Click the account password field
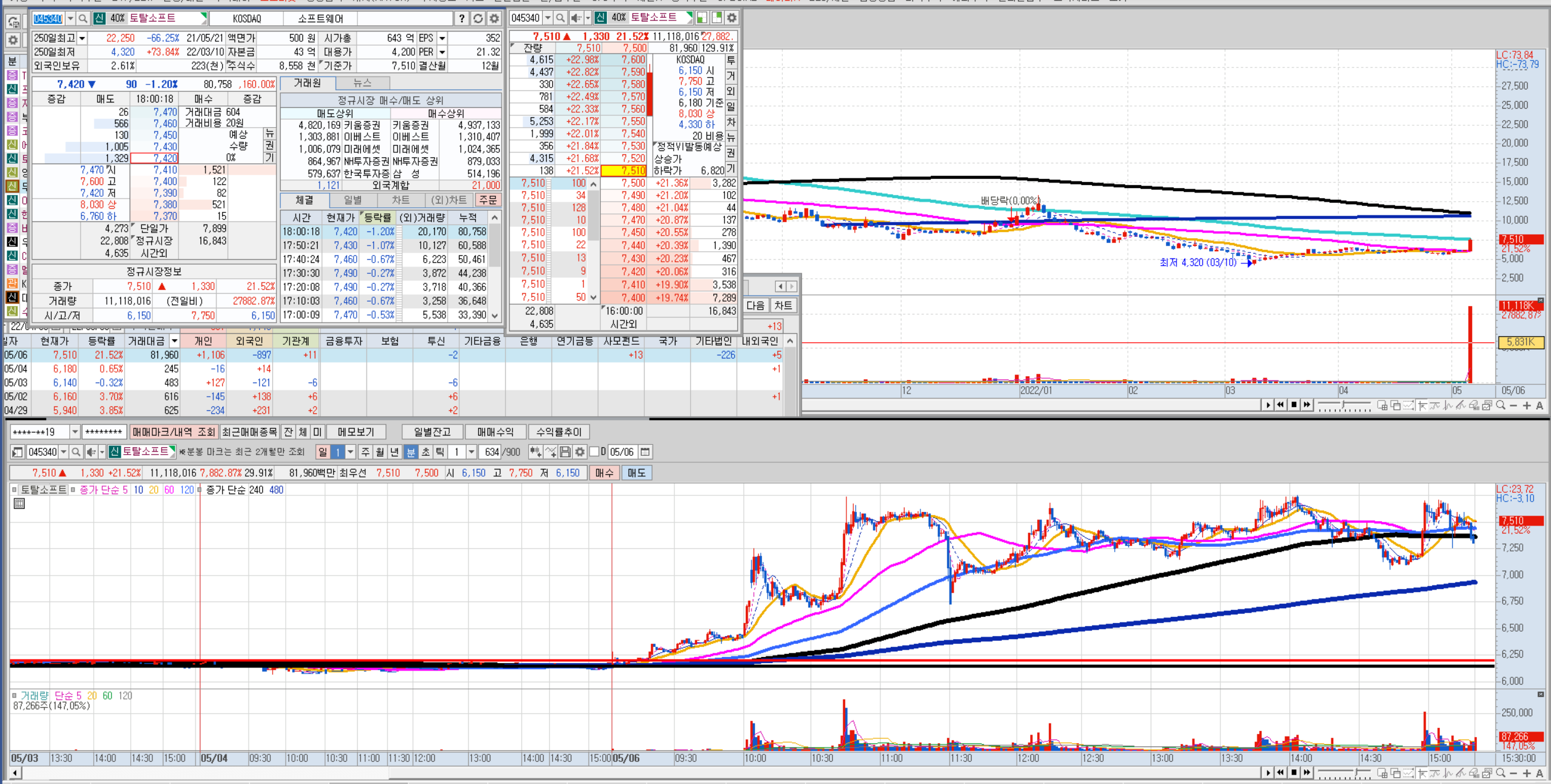This screenshot has width=1551, height=784. 104,432
